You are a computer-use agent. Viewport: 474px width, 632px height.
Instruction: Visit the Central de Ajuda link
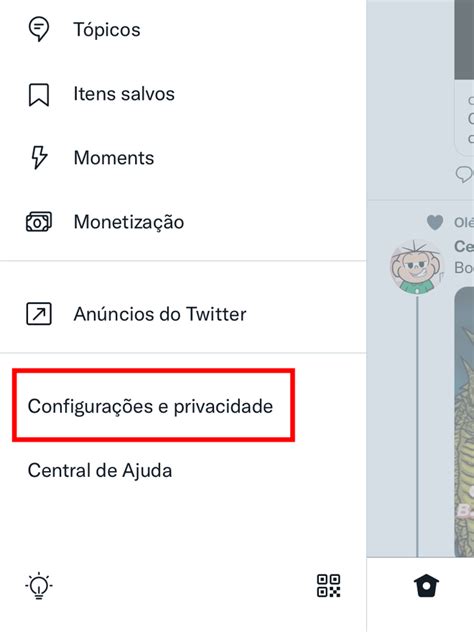click(100, 470)
